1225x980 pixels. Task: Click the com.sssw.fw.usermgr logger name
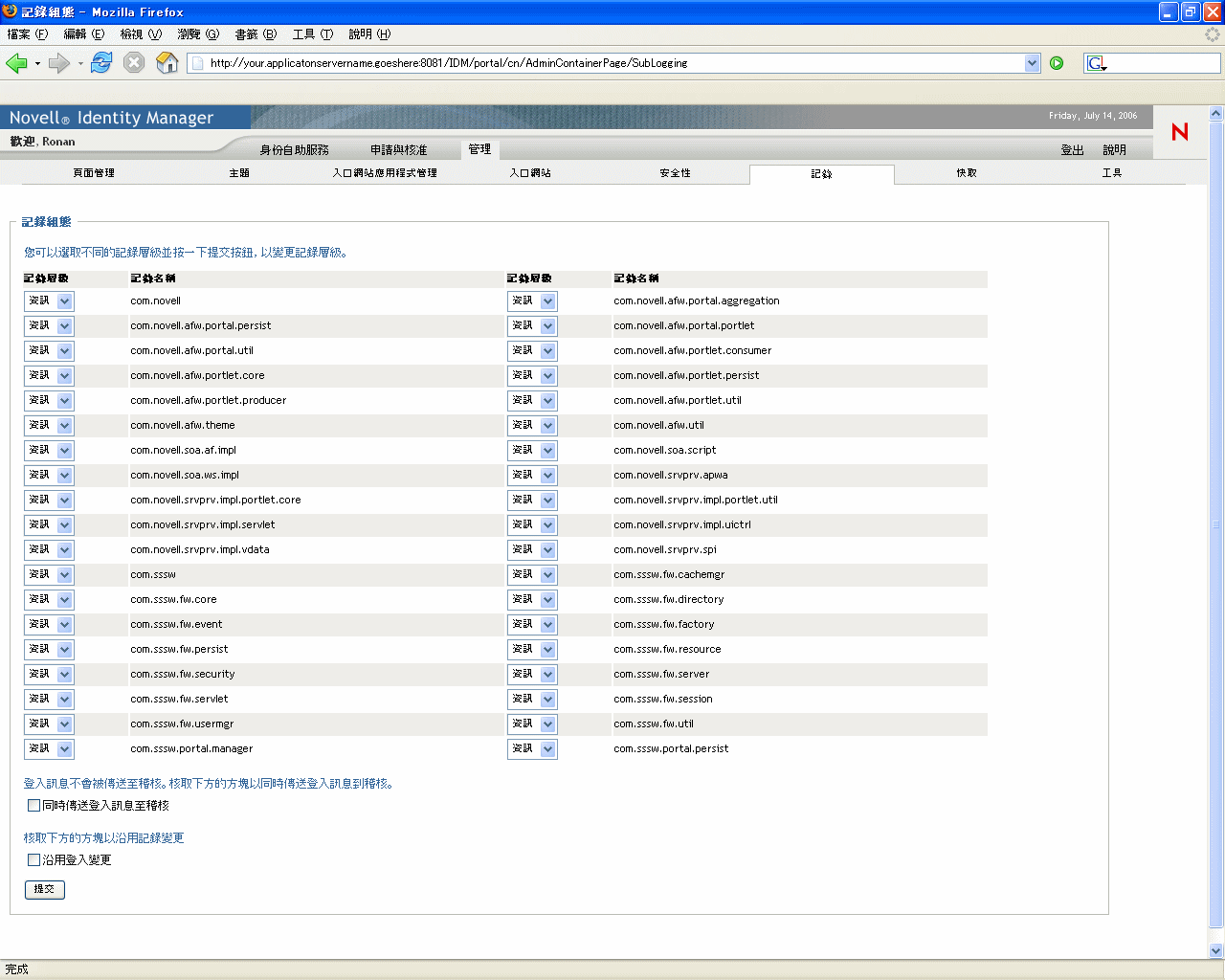182,724
